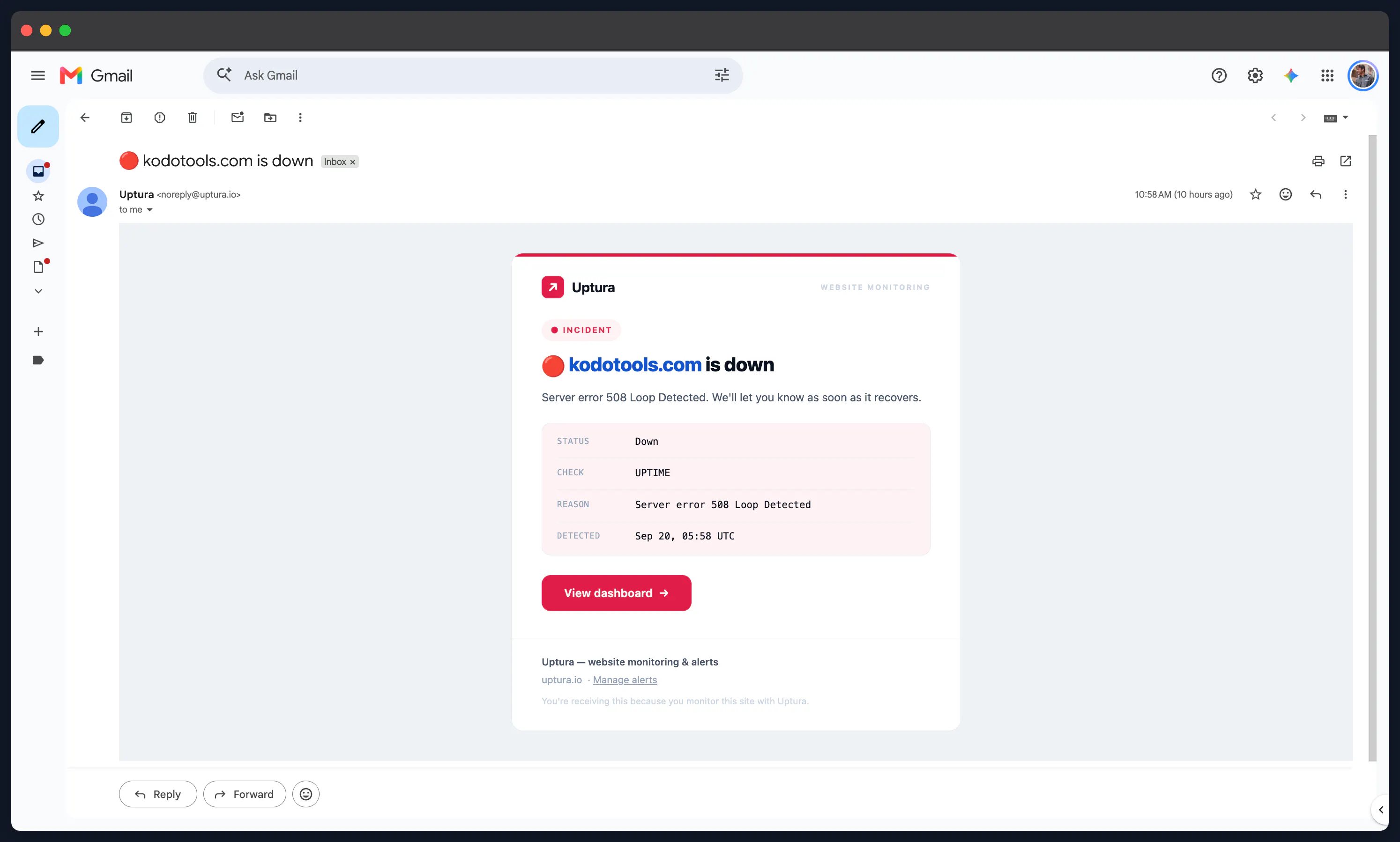1400x842 pixels.
Task: Open Sent mail in sidebar
Action: 38,243
